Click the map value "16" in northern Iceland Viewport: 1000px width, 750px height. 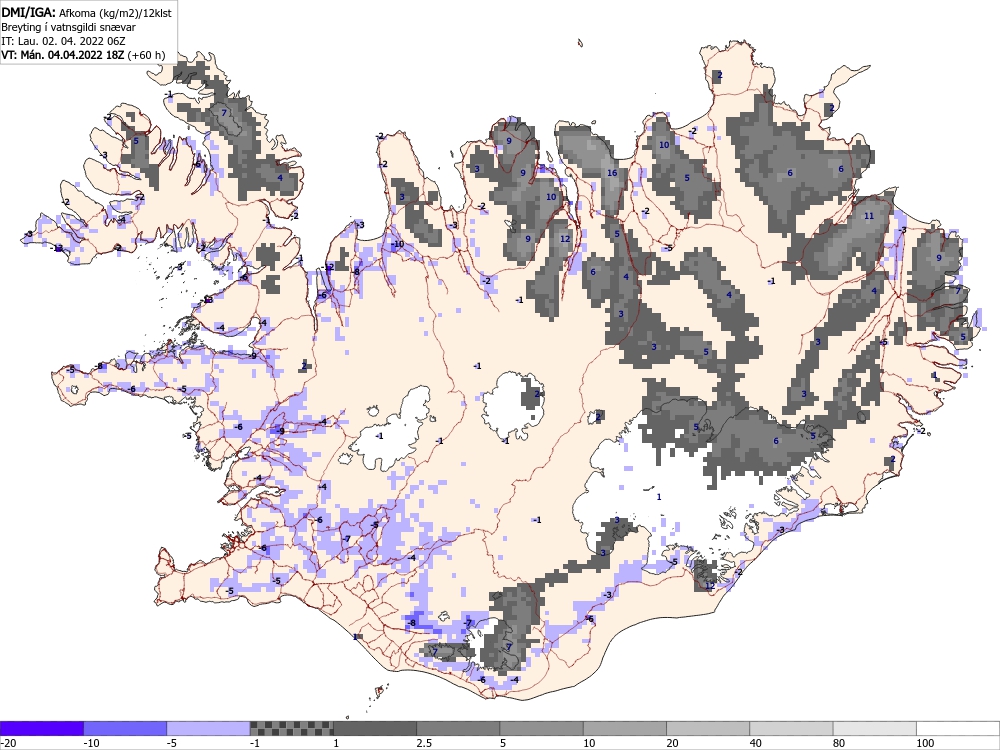[x=612, y=173]
